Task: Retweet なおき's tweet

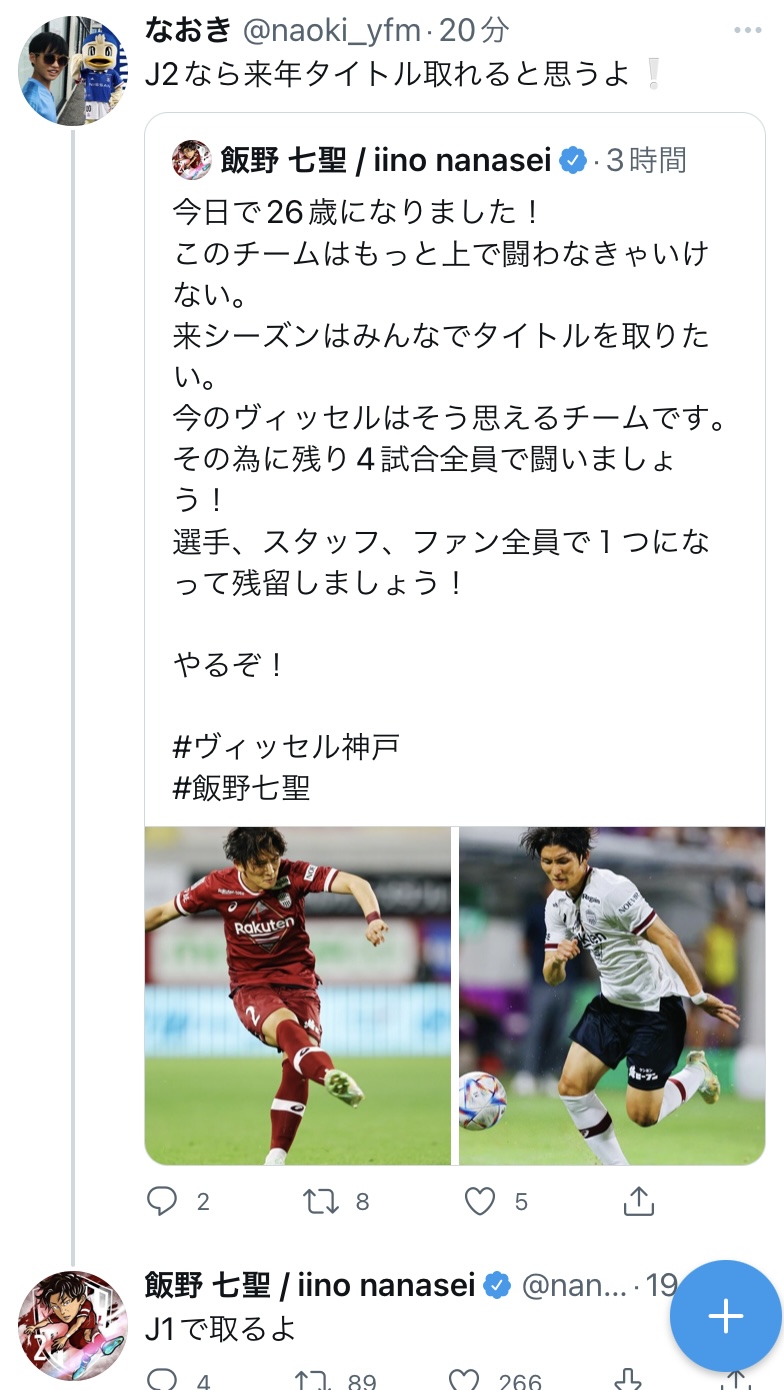Action: click(321, 1200)
